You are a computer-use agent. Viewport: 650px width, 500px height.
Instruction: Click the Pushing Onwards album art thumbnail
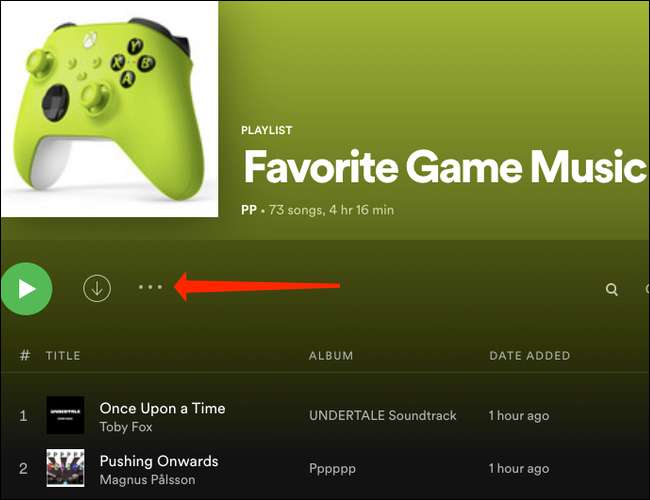(65, 468)
